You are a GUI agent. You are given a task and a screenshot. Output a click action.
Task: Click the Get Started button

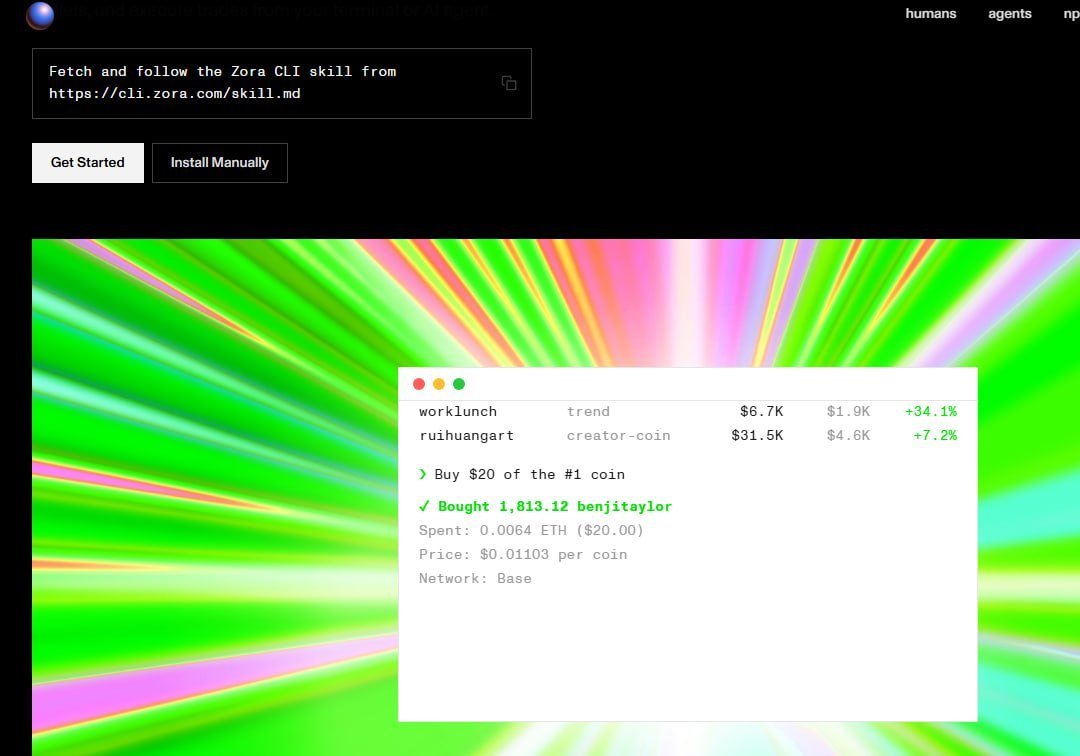[87, 162]
